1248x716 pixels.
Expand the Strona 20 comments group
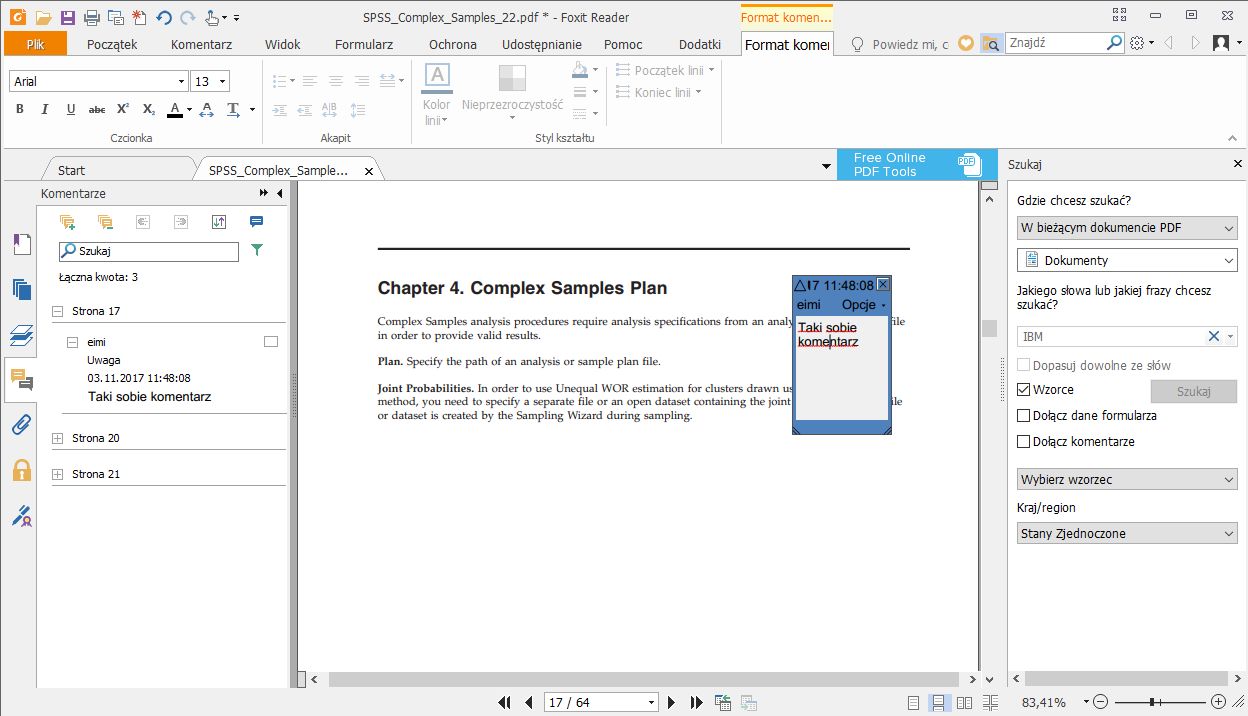point(57,438)
